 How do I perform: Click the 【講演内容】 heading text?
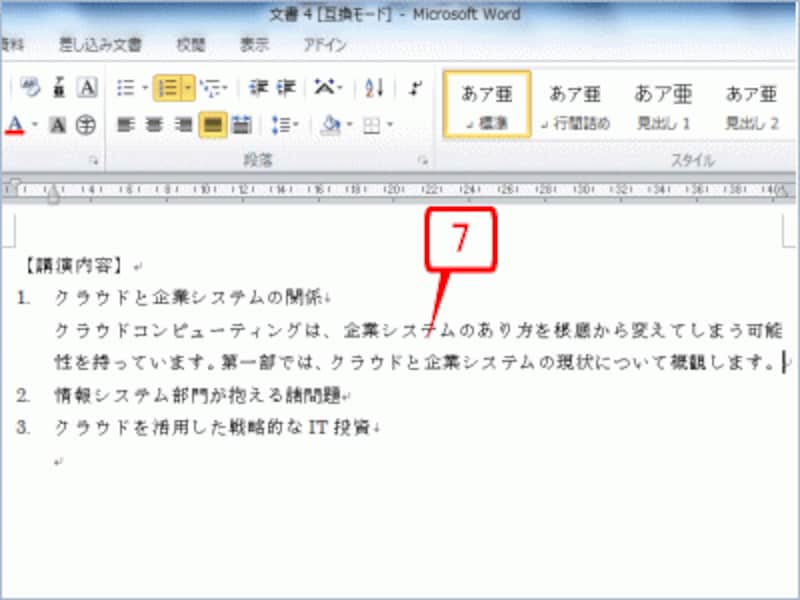(73, 265)
